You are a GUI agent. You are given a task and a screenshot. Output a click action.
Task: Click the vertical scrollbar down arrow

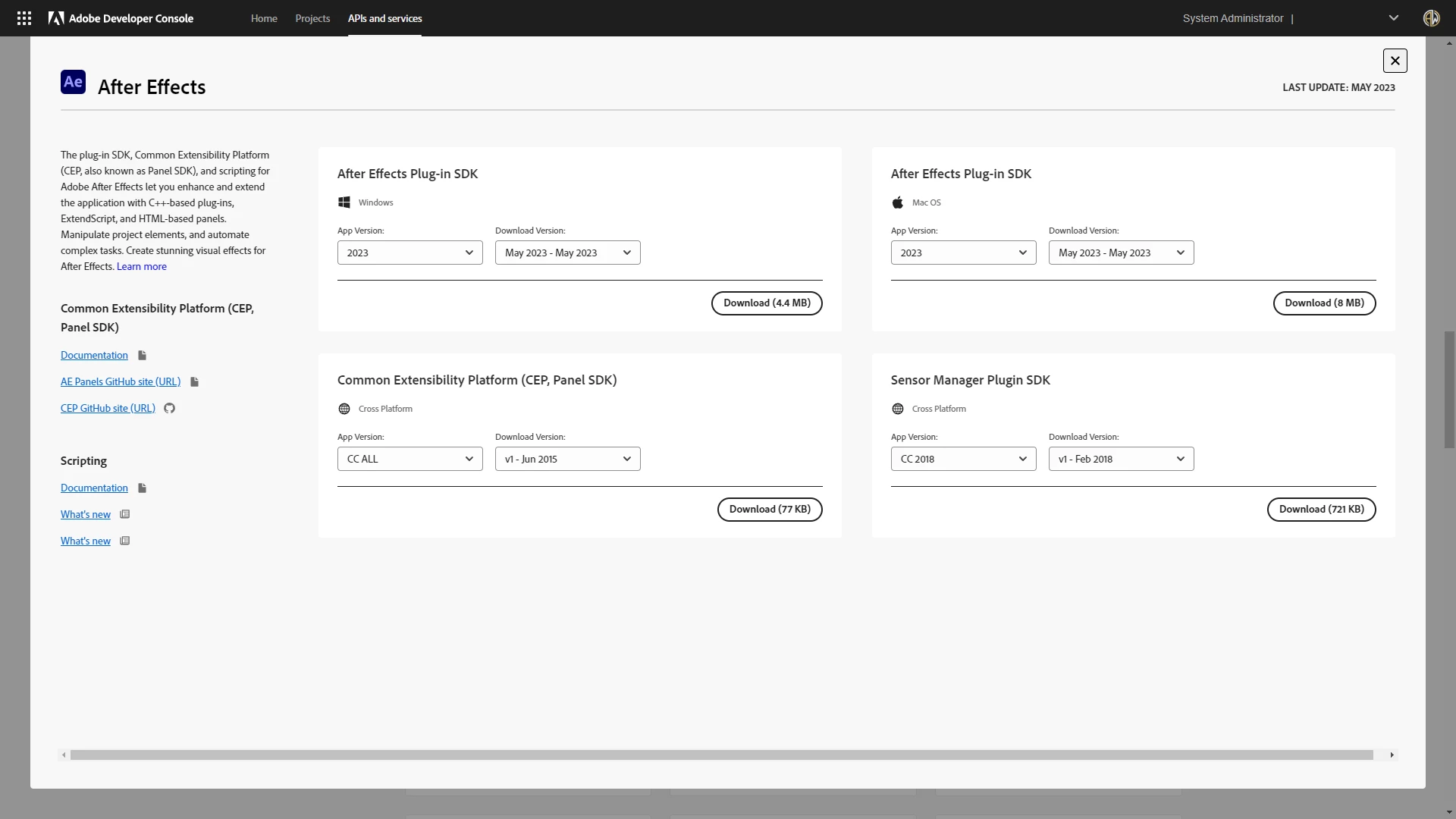(1449, 813)
